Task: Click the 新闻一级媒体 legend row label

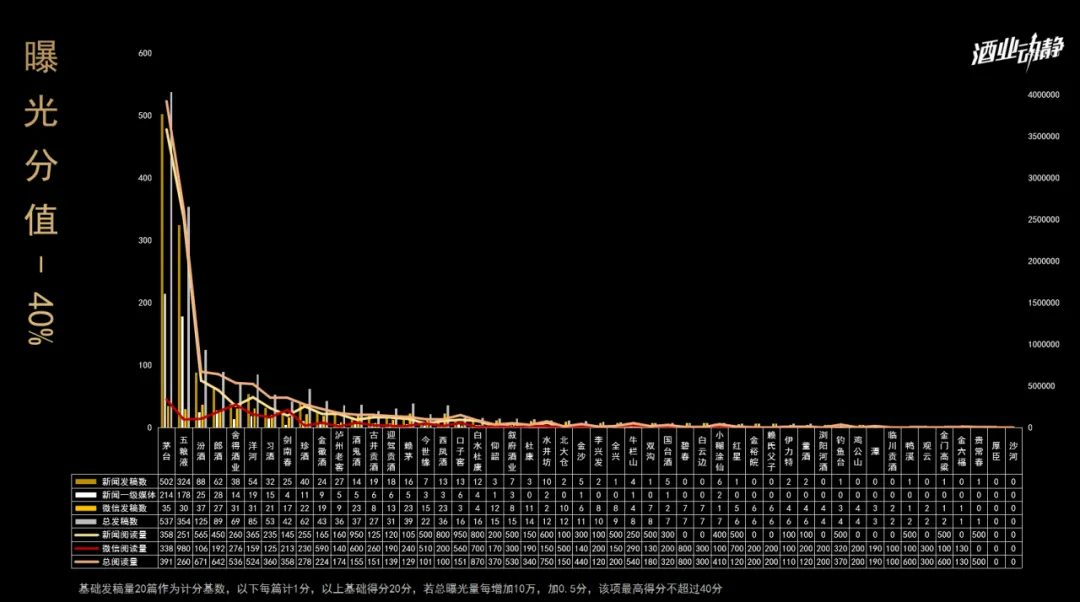Action: click(x=129, y=495)
